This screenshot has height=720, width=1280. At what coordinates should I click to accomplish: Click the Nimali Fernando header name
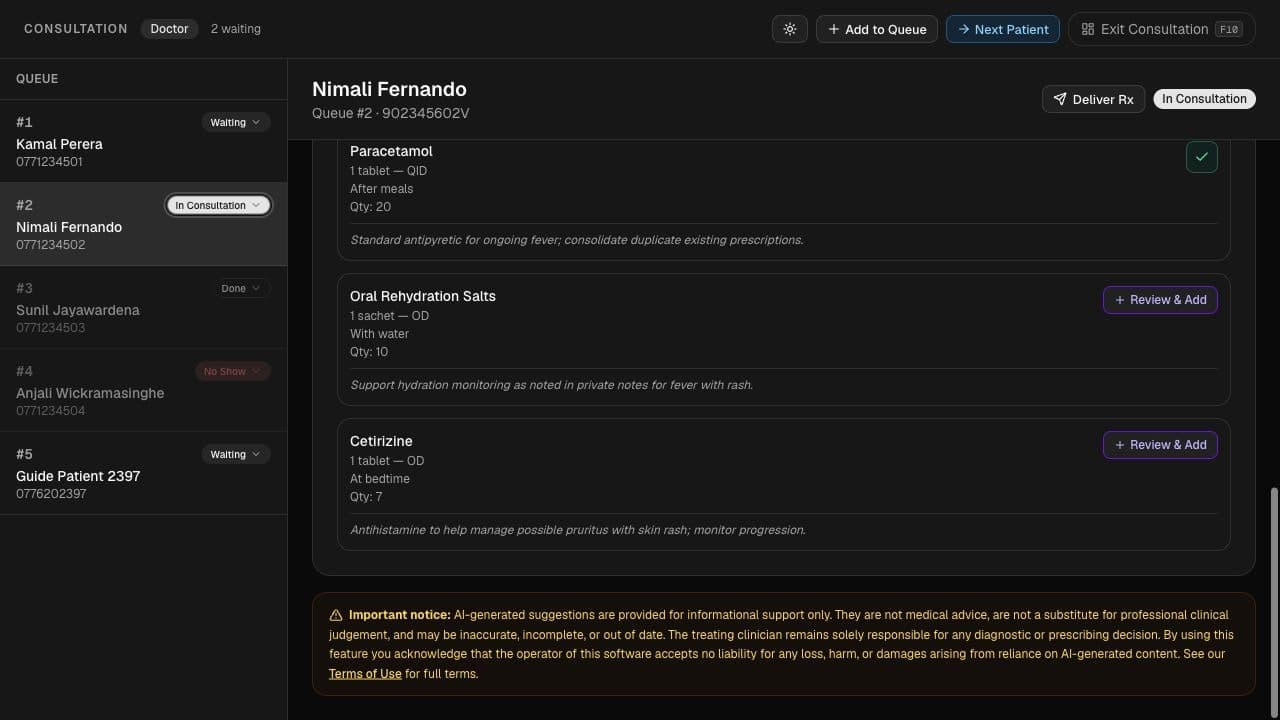(x=389, y=89)
